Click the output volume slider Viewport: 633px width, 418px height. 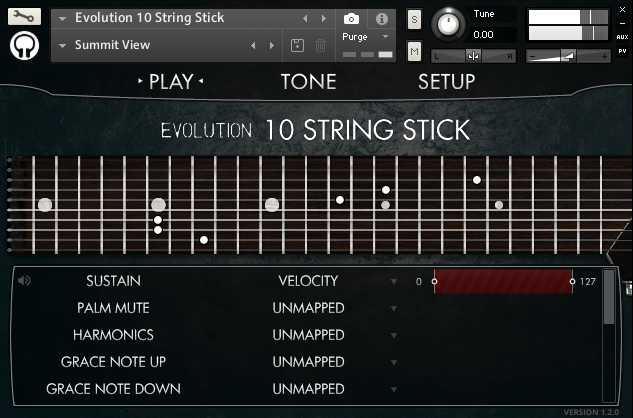(568, 56)
